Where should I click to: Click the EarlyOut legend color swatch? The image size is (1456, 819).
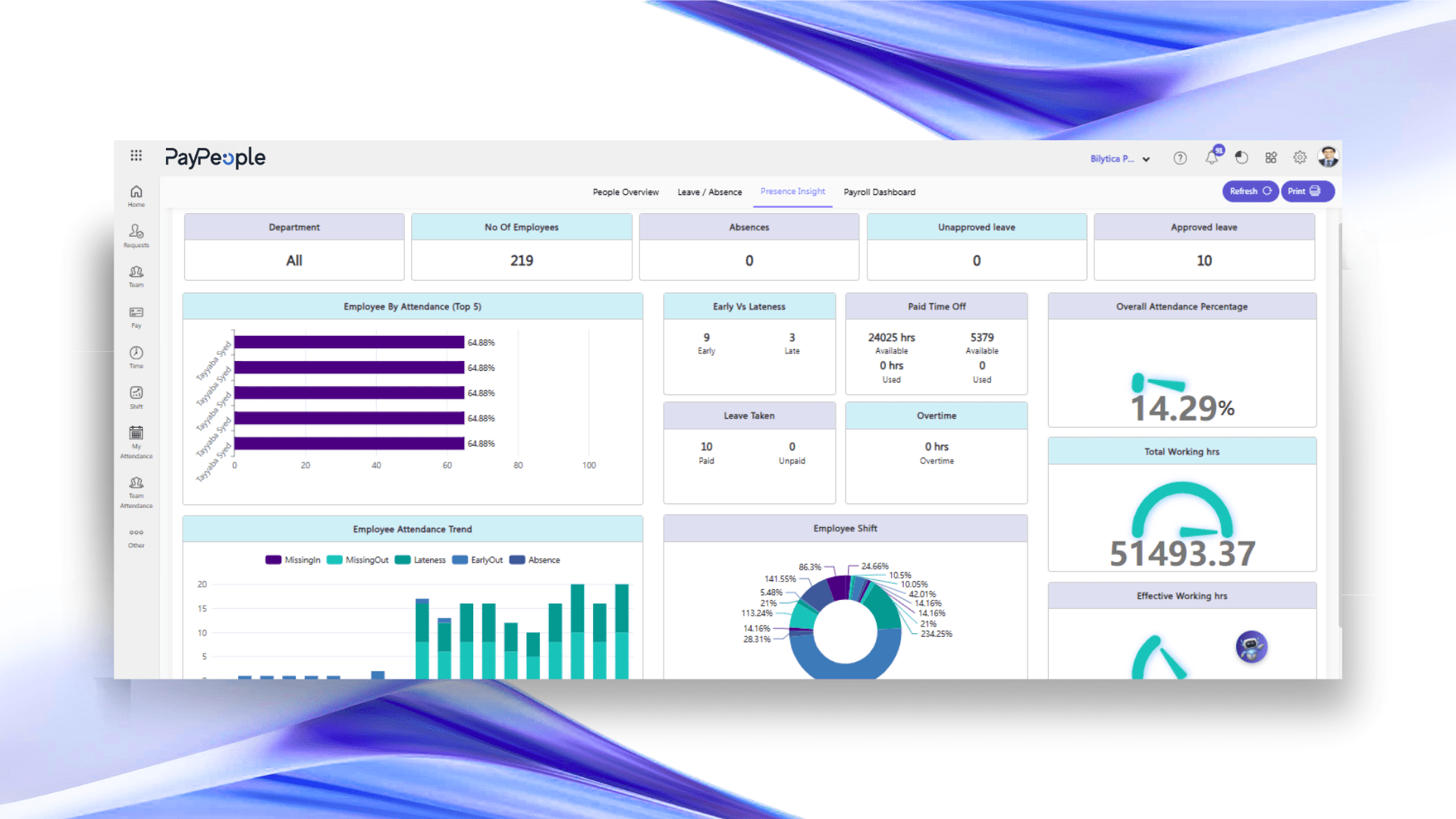(460, 560)
